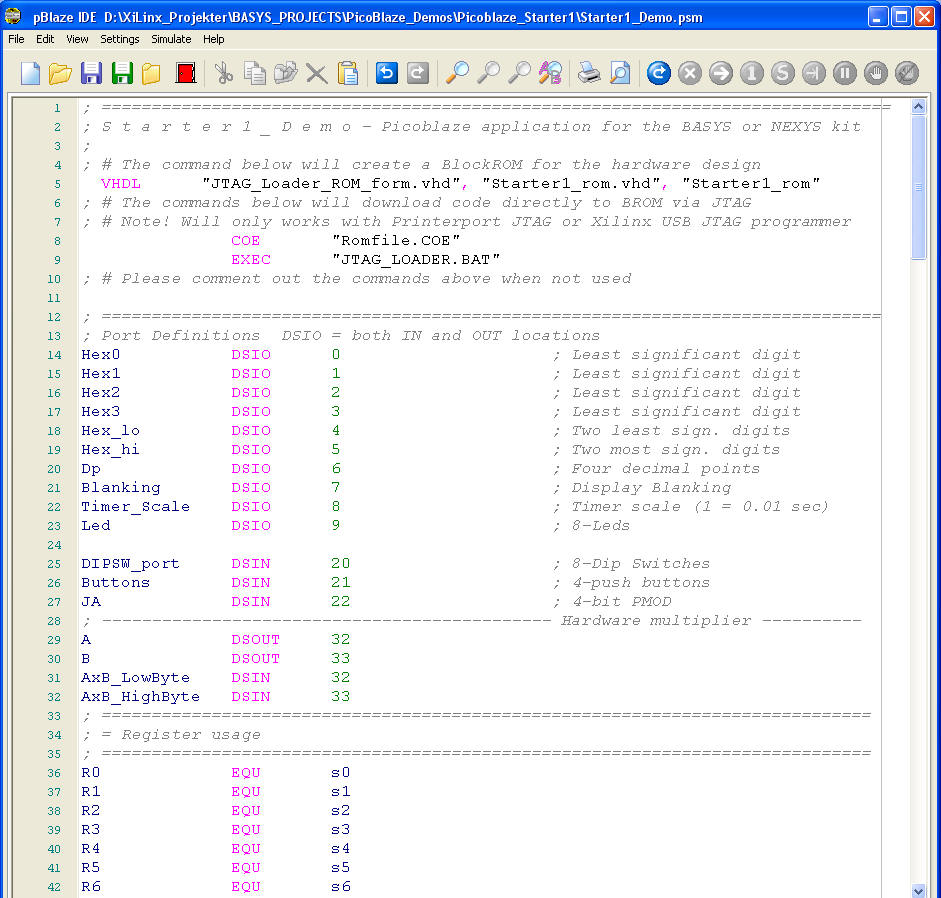Click the Timer_Scale port label
941x898 pixels.
[136, 507]
